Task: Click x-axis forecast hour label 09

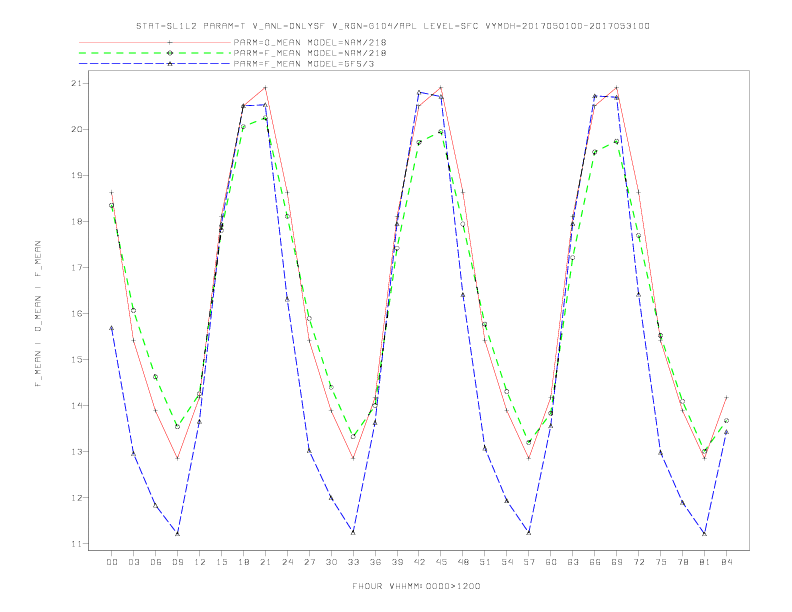Action: [x=177, y=562]
